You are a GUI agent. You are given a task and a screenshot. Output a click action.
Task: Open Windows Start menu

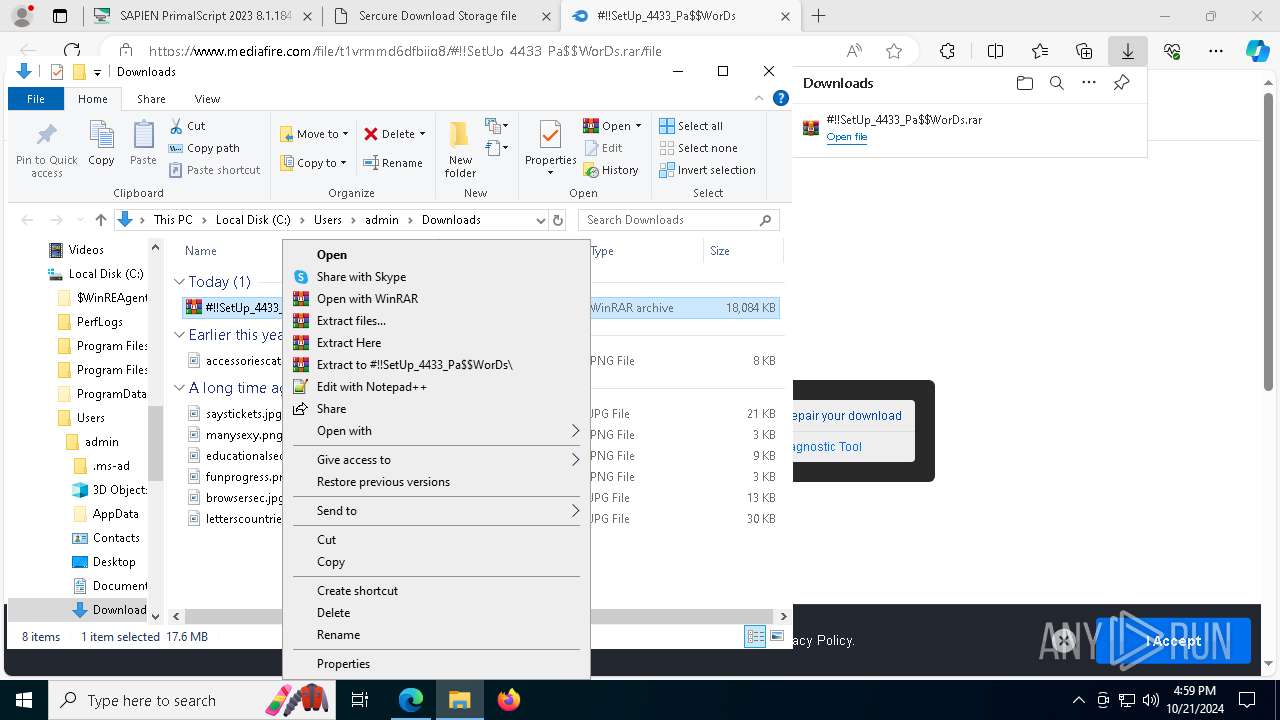pos(23,700)
